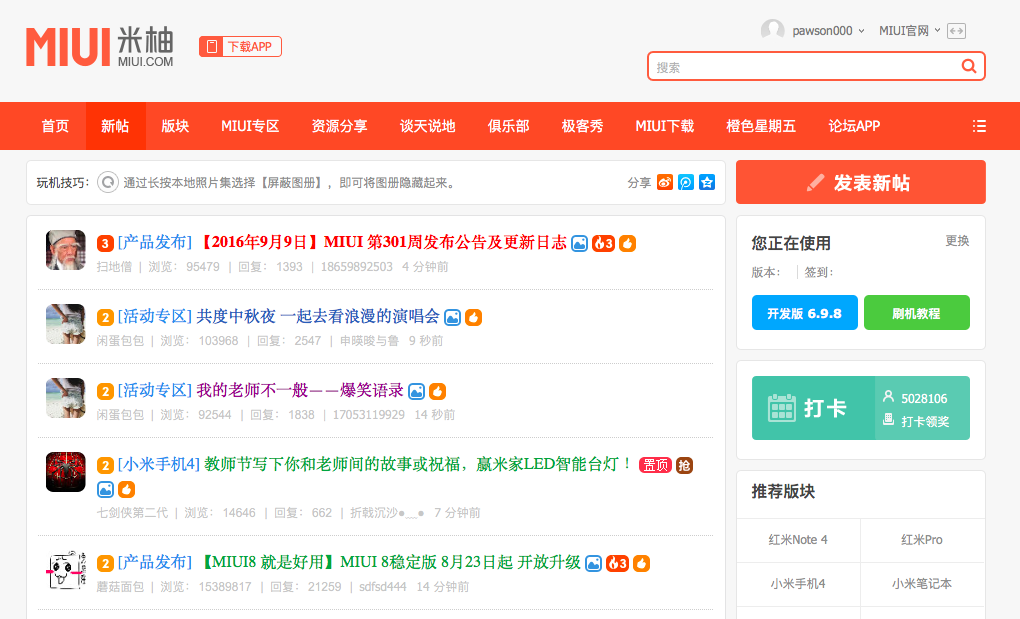
Task: Share to Tencent Weibo icon
Action: pyautogui.click(x=686, y=182)
